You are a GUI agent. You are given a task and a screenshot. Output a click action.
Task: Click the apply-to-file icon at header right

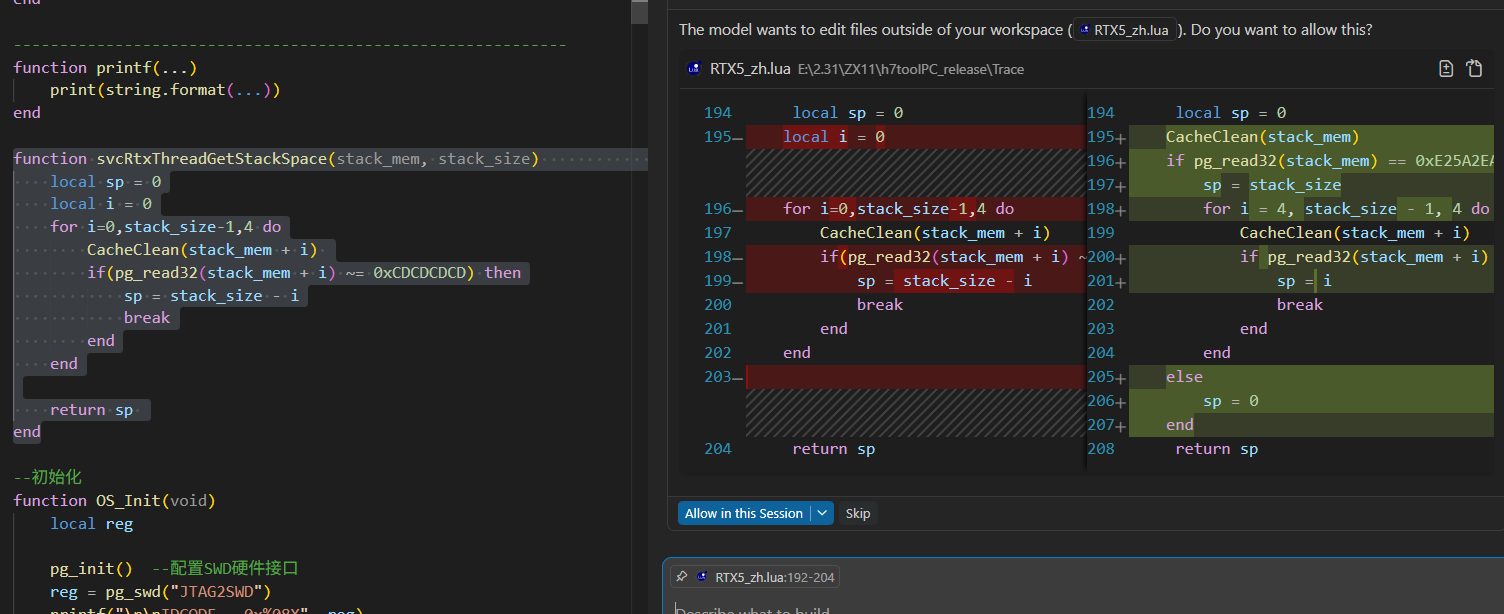click(x=1474, y=69)
